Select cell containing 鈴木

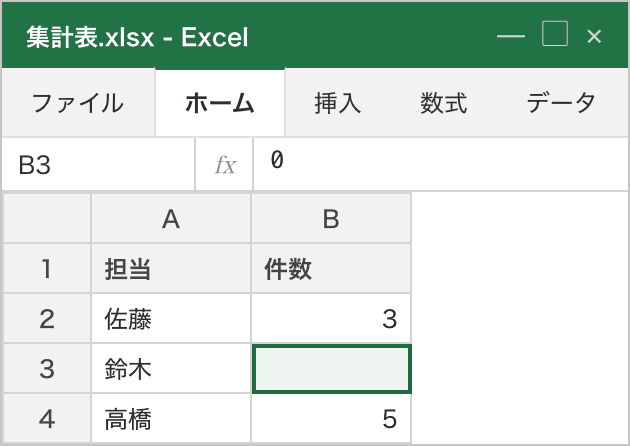pyautogui.click(x=171, y=368)
